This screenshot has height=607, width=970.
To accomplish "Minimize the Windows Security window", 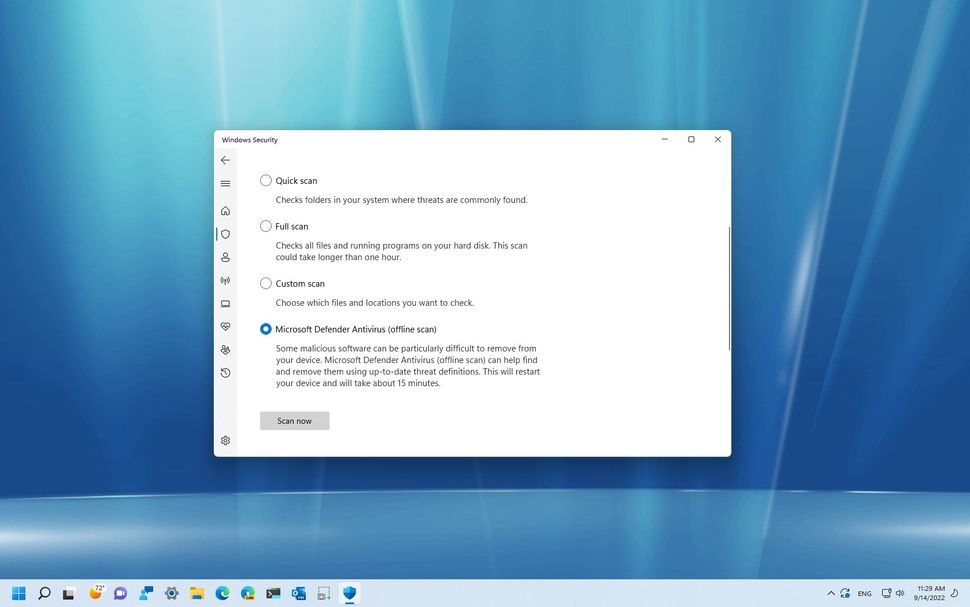I will pyautogui.click(x=664, y=139).
